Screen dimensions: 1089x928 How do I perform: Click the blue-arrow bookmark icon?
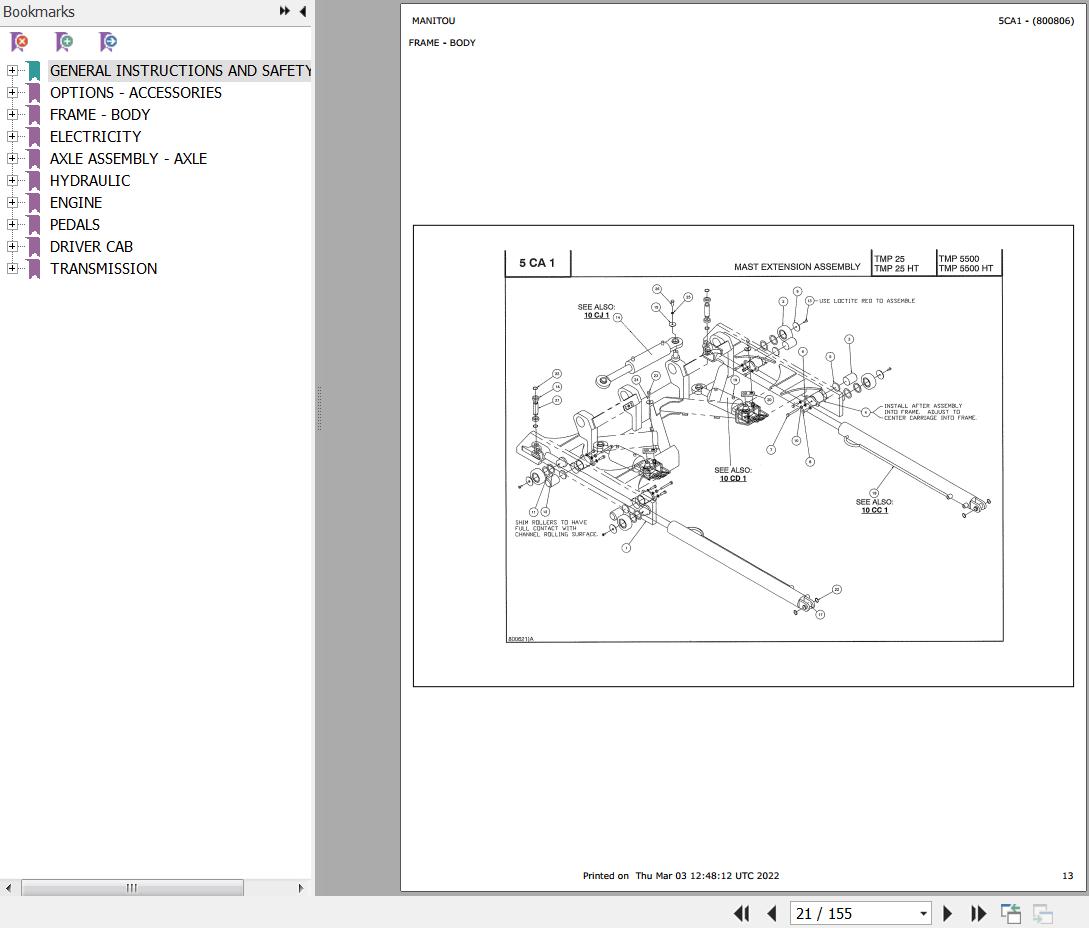108,42
